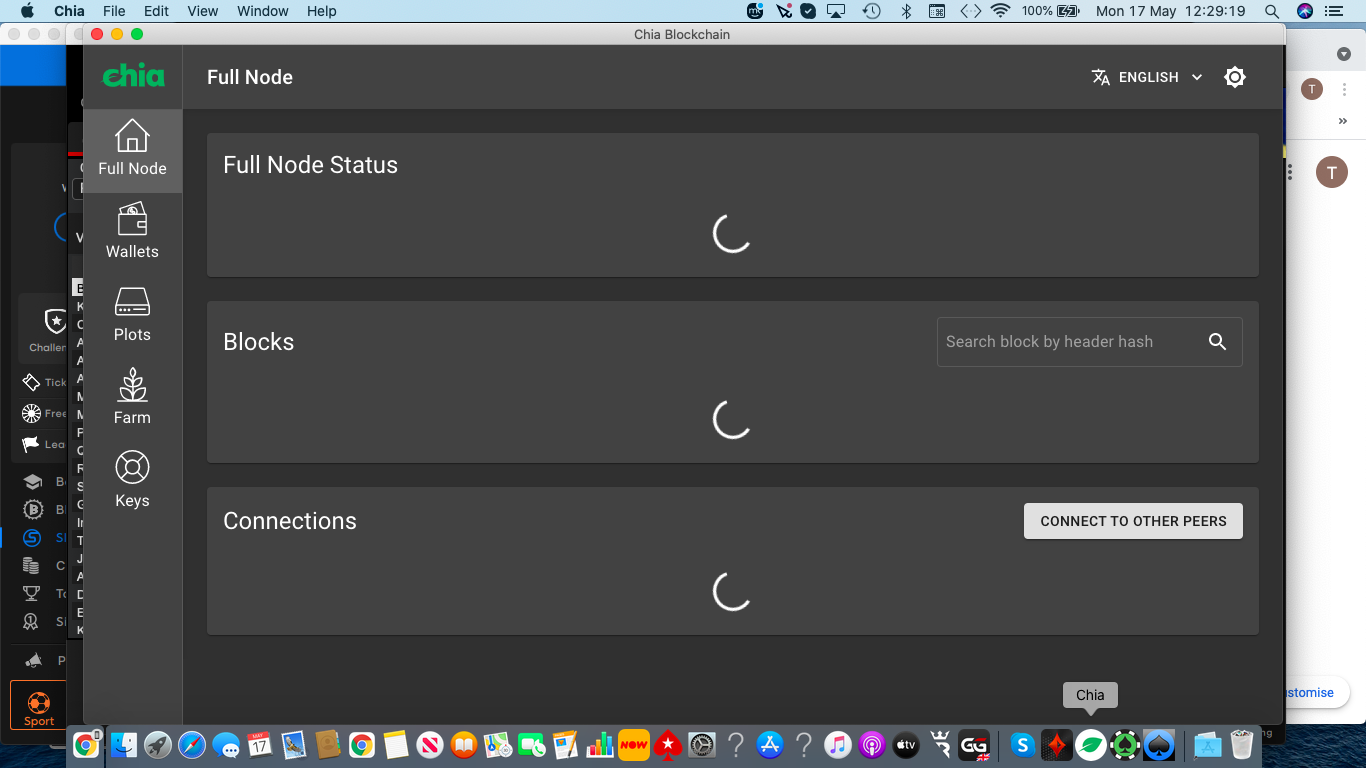Image resolution: width=1366 pixels, height=768 pixels.
Task: Open Messages from the Dock
Action: click(x=226, y=745)
